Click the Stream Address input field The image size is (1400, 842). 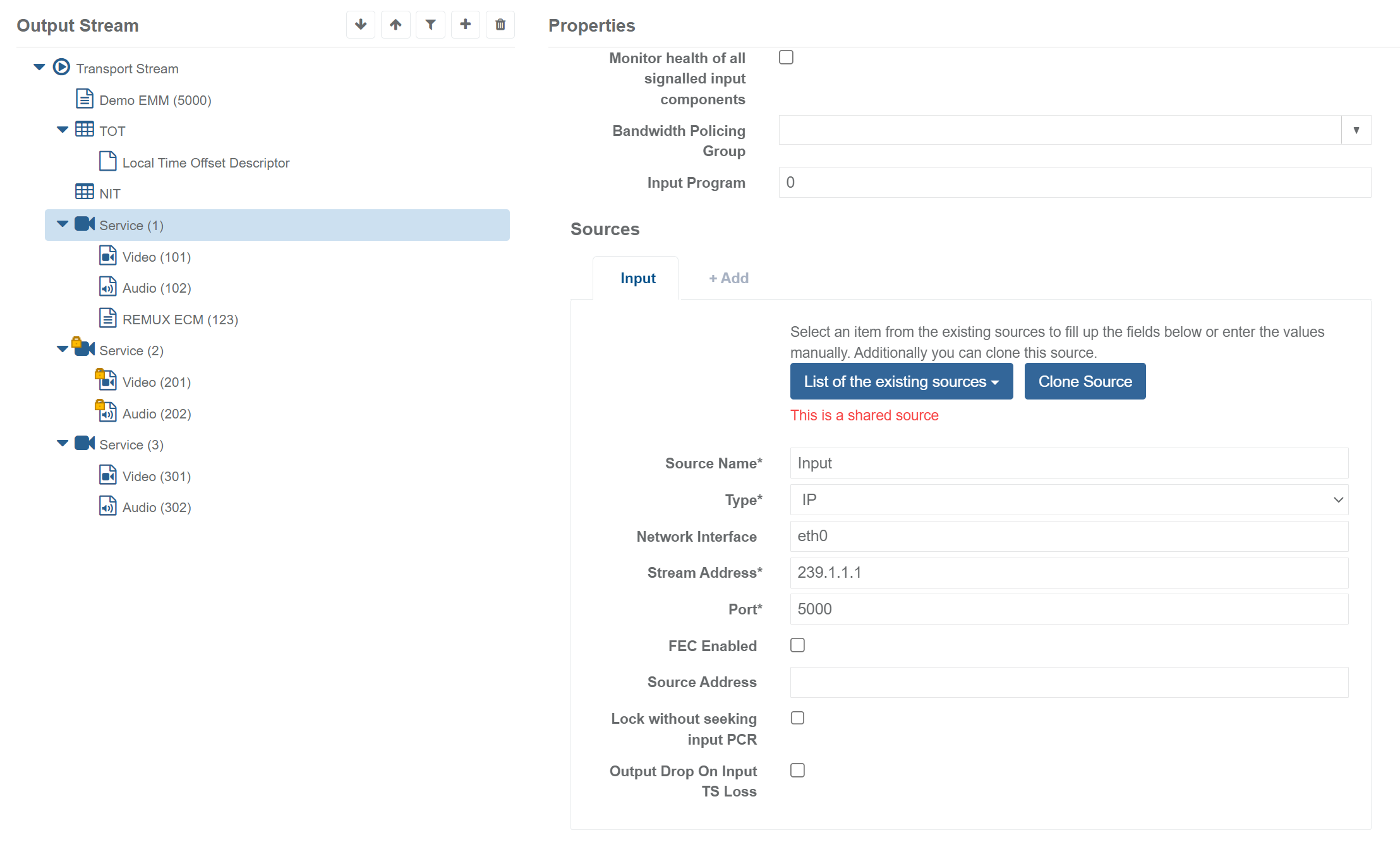(1069, 573)
